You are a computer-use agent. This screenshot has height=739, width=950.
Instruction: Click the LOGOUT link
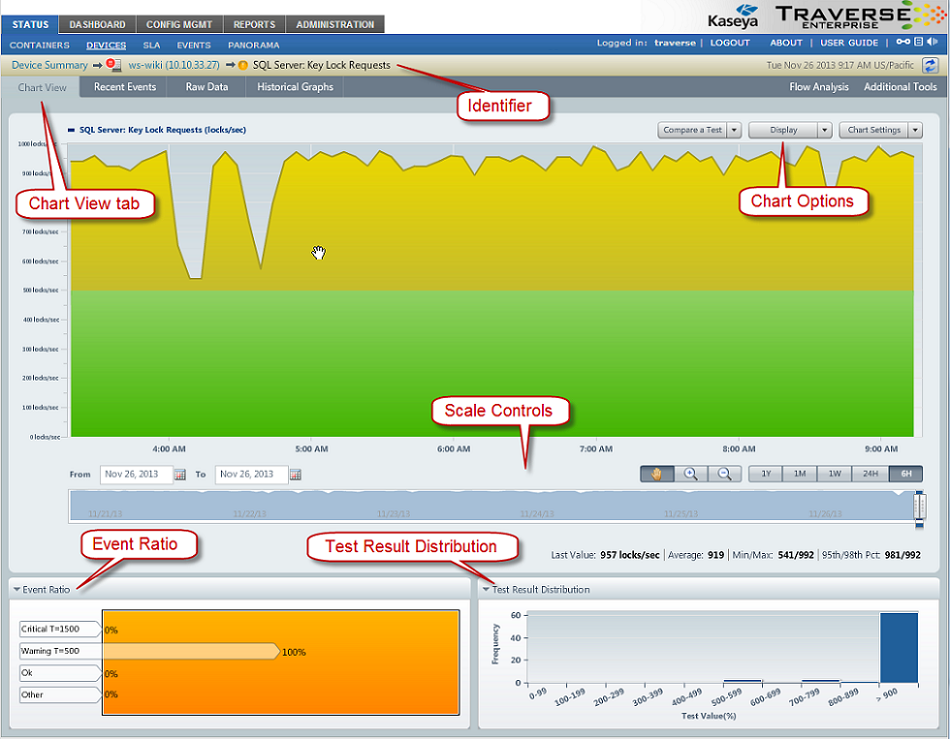click(x=730, y=43)
